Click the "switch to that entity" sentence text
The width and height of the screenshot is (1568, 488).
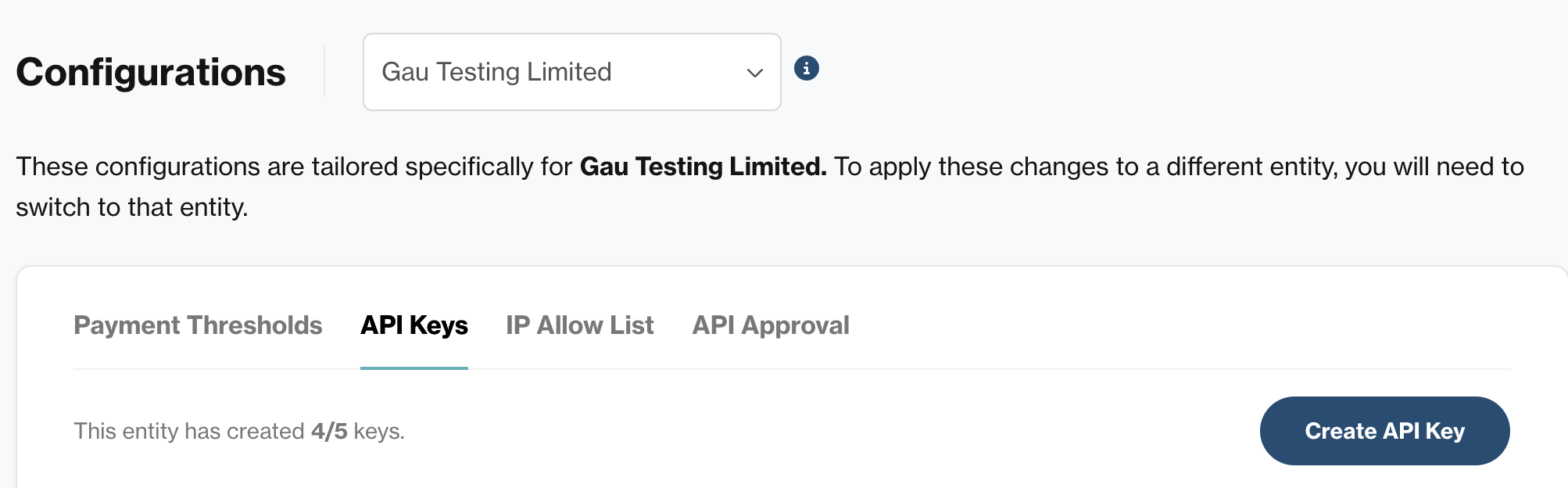point(131,207)
